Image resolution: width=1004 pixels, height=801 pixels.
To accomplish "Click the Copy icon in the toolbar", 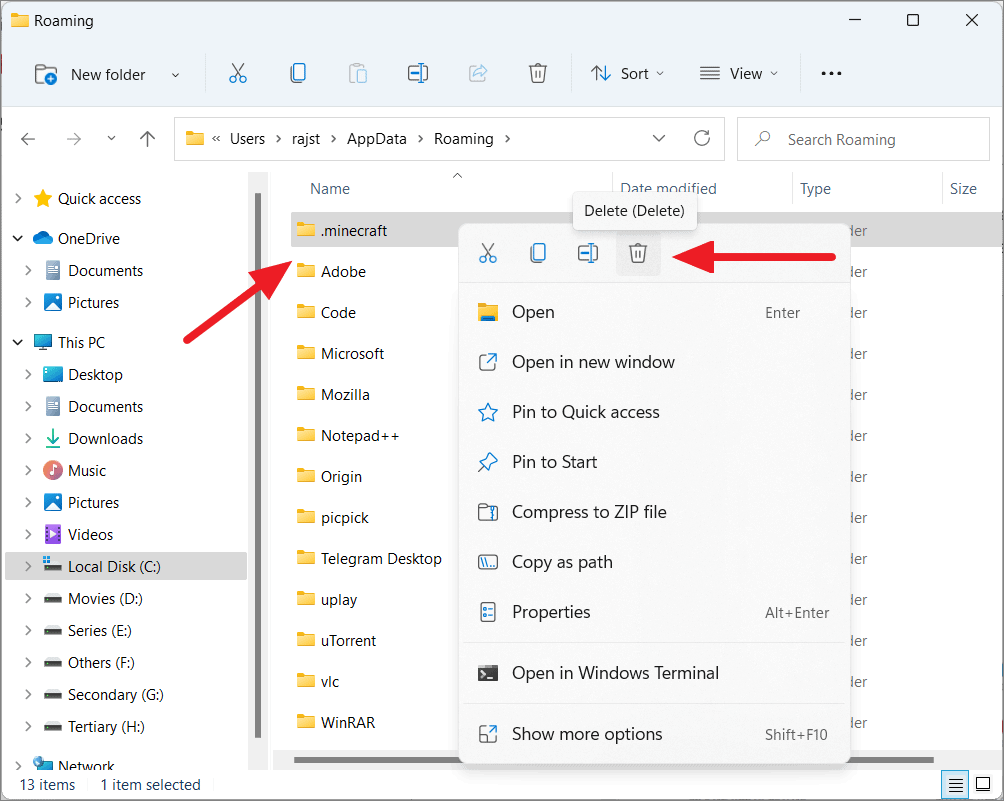I will click(298, 72).
